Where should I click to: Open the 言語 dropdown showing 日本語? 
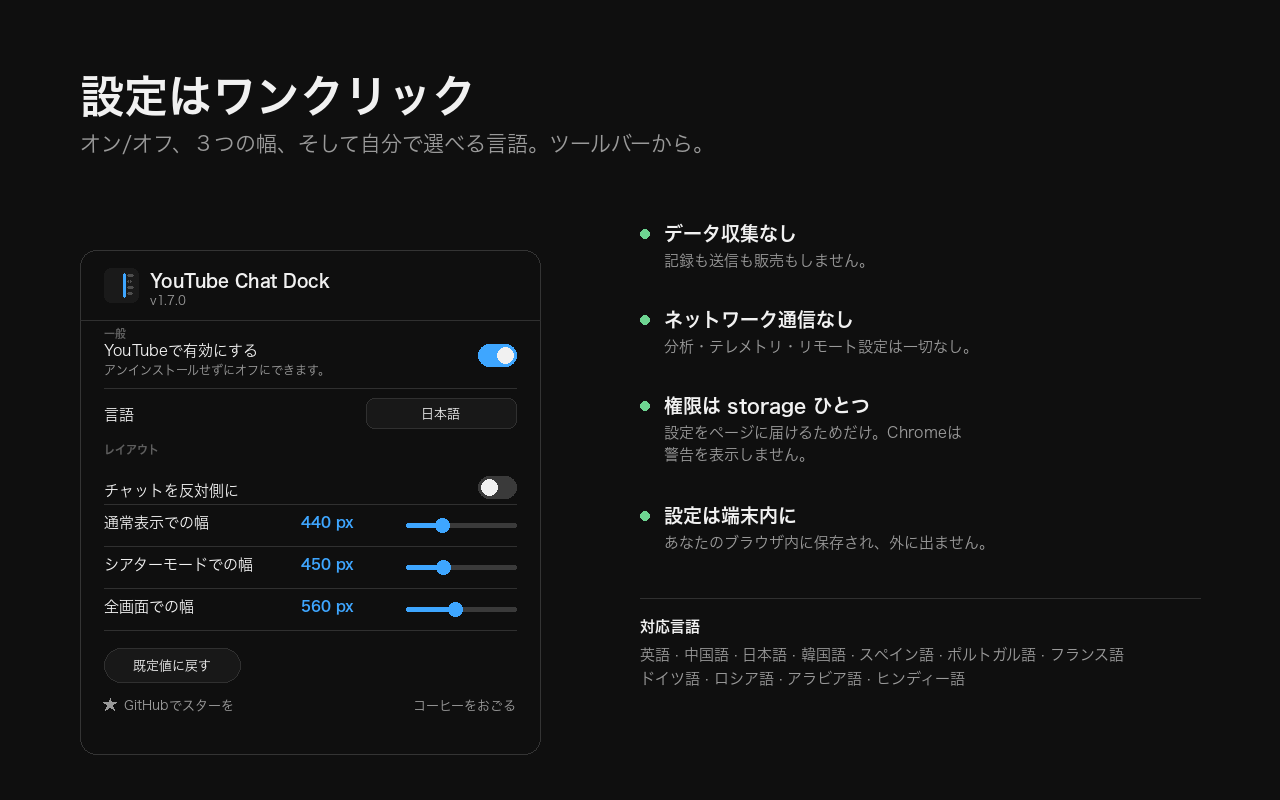[x=441, y=414]
